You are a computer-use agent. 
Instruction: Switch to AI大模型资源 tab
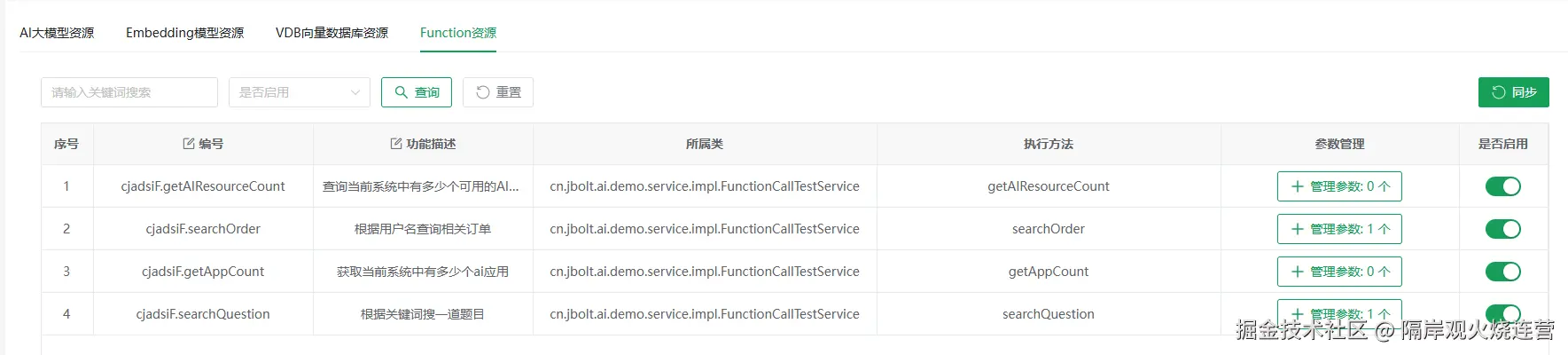(57, 33)
